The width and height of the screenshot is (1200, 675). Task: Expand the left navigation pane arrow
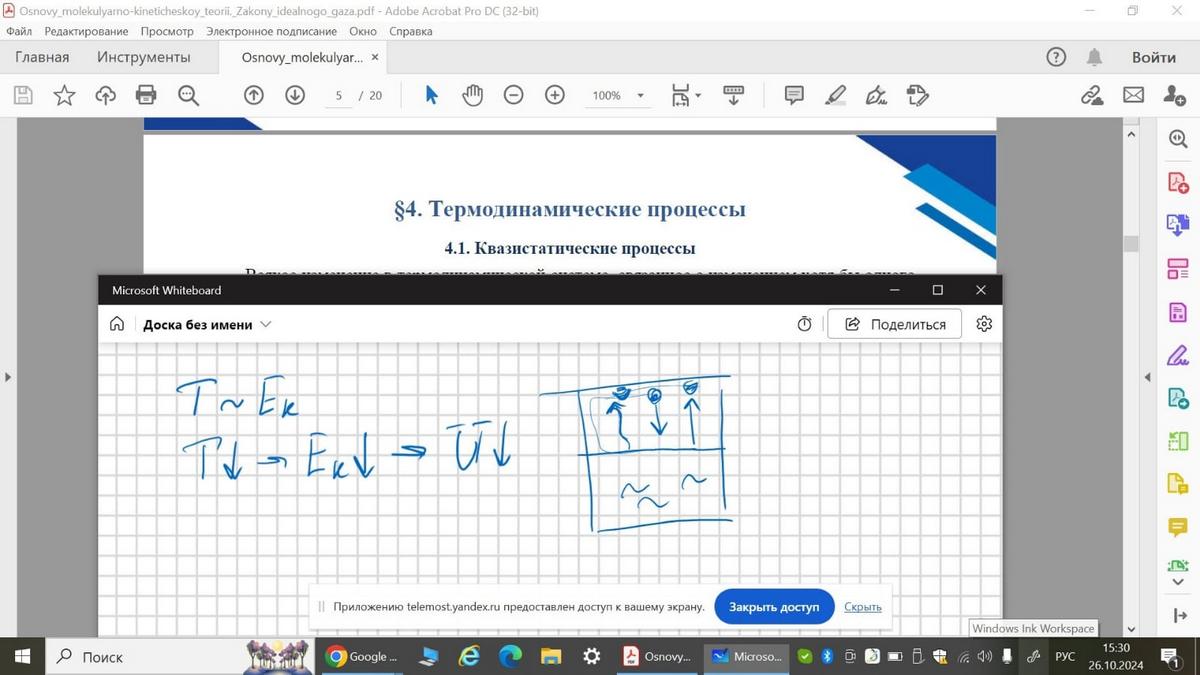coord(8,377)
